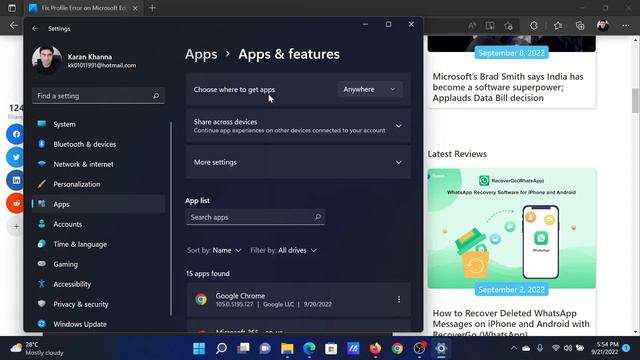Open Filter by All drives dropdown
Viewport: 640px width, 360px height.
pos(284,250)
